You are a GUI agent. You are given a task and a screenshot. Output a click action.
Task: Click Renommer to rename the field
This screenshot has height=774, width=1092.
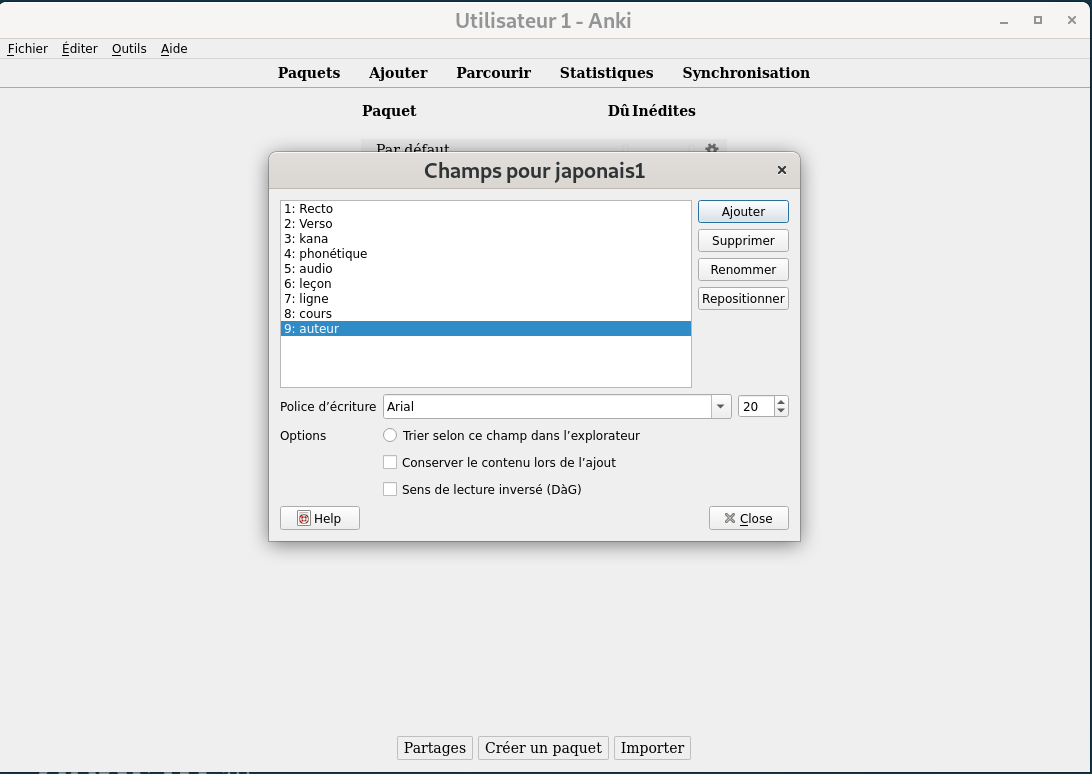(743, 270)
